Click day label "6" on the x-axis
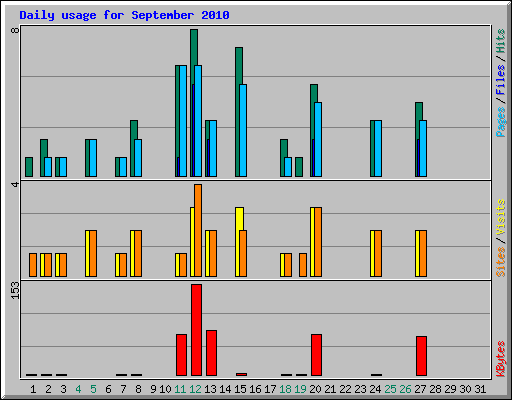The image size is (512, 400). point(108,389)
